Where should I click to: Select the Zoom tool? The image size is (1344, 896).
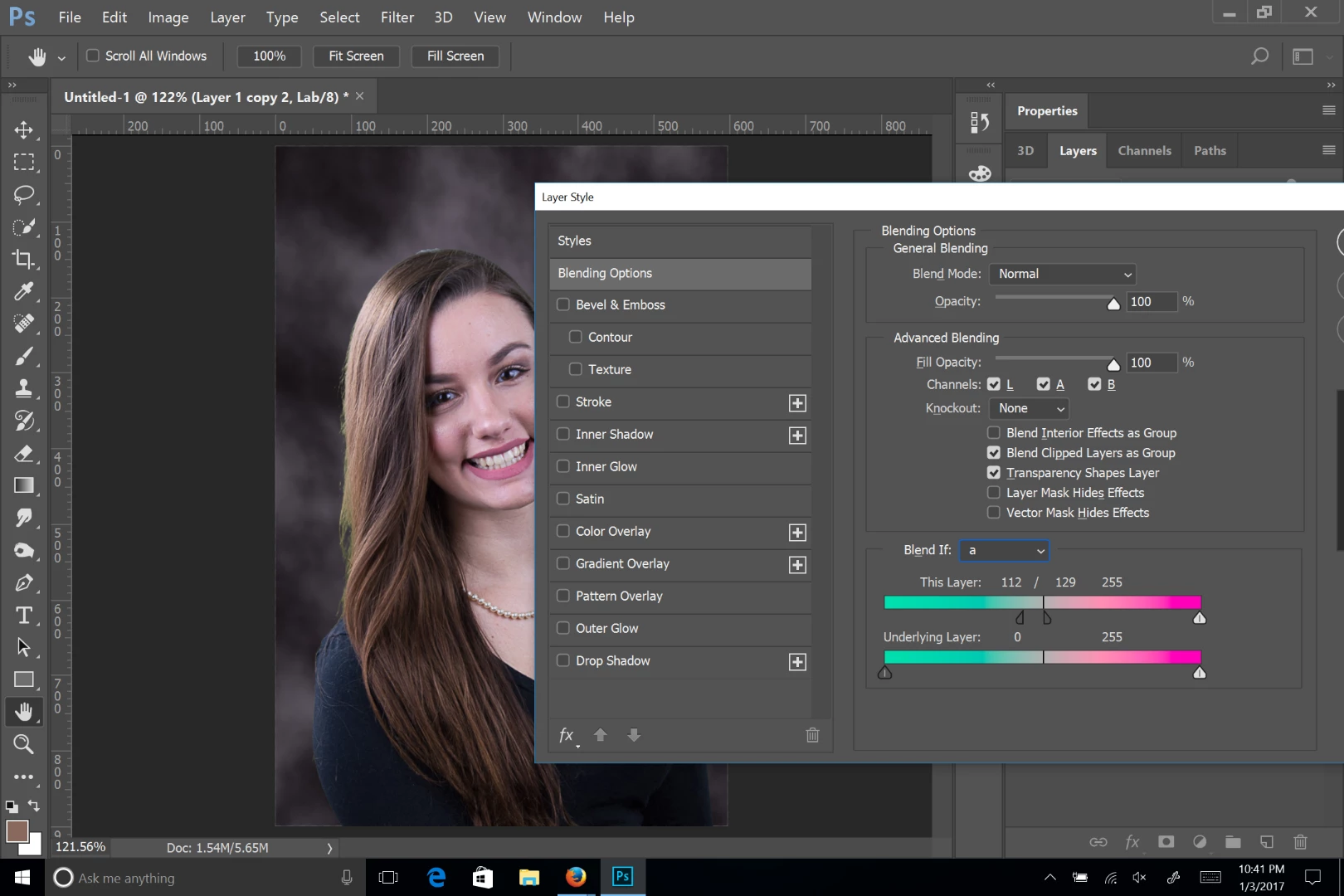click(23, 744)
